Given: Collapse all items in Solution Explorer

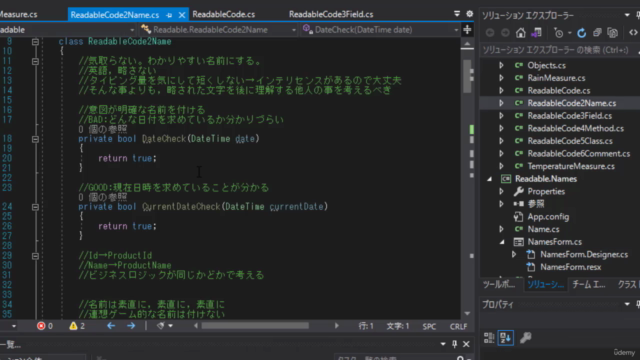Looking at the screenshot, I should click(x=597, y=33).
